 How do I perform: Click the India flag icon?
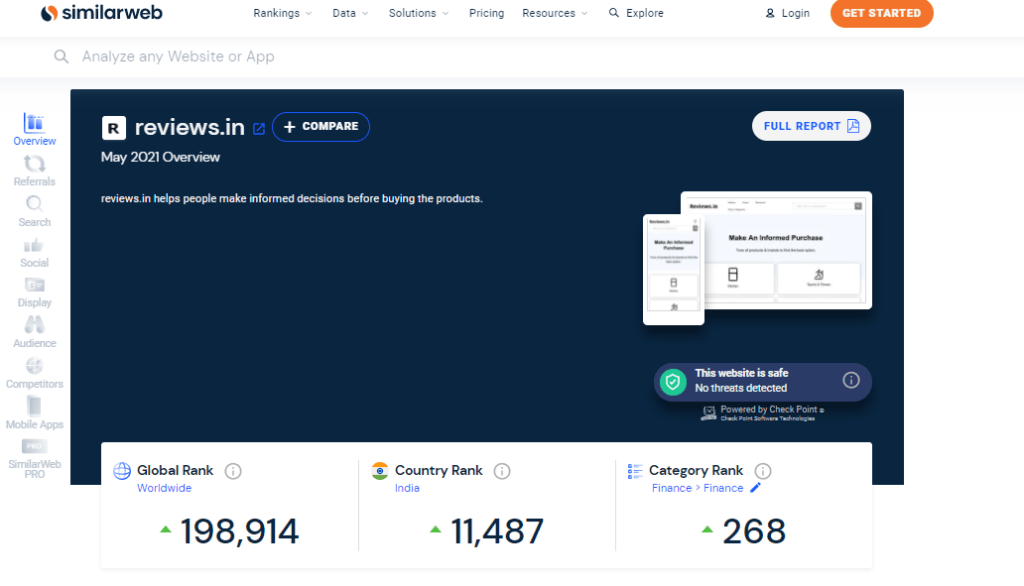pyautogui.click(x=379, y=471)
